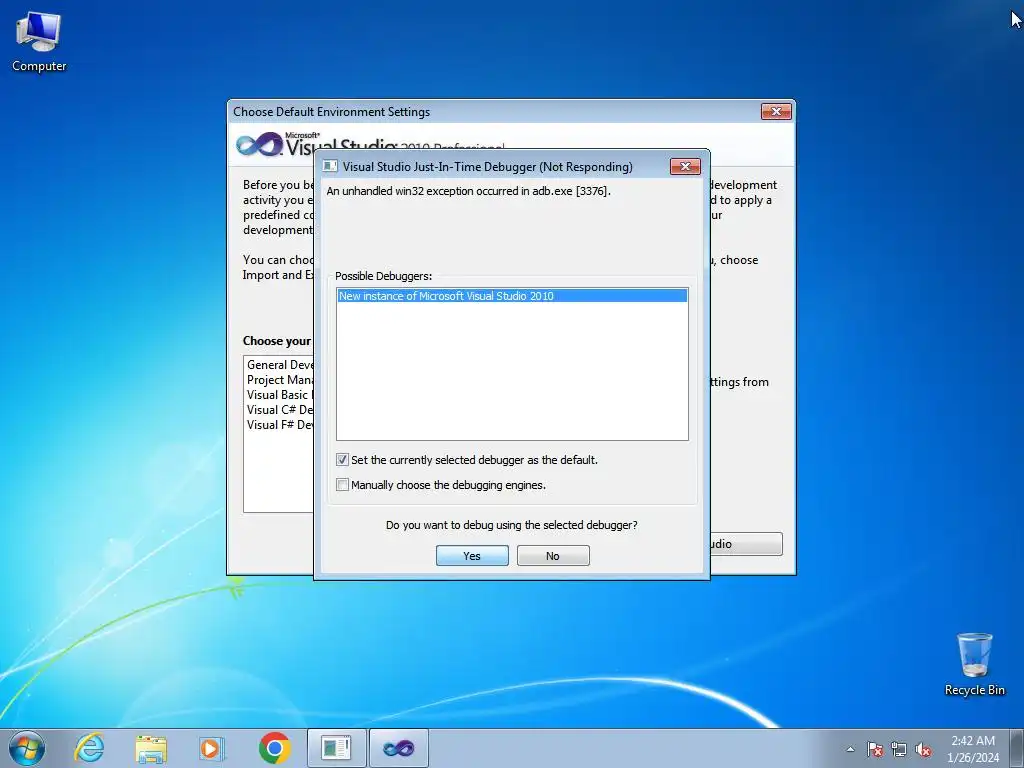Open the Computer desktop icon
The height and width of the screenshot is (768, 1024).
tap(39, 41)
